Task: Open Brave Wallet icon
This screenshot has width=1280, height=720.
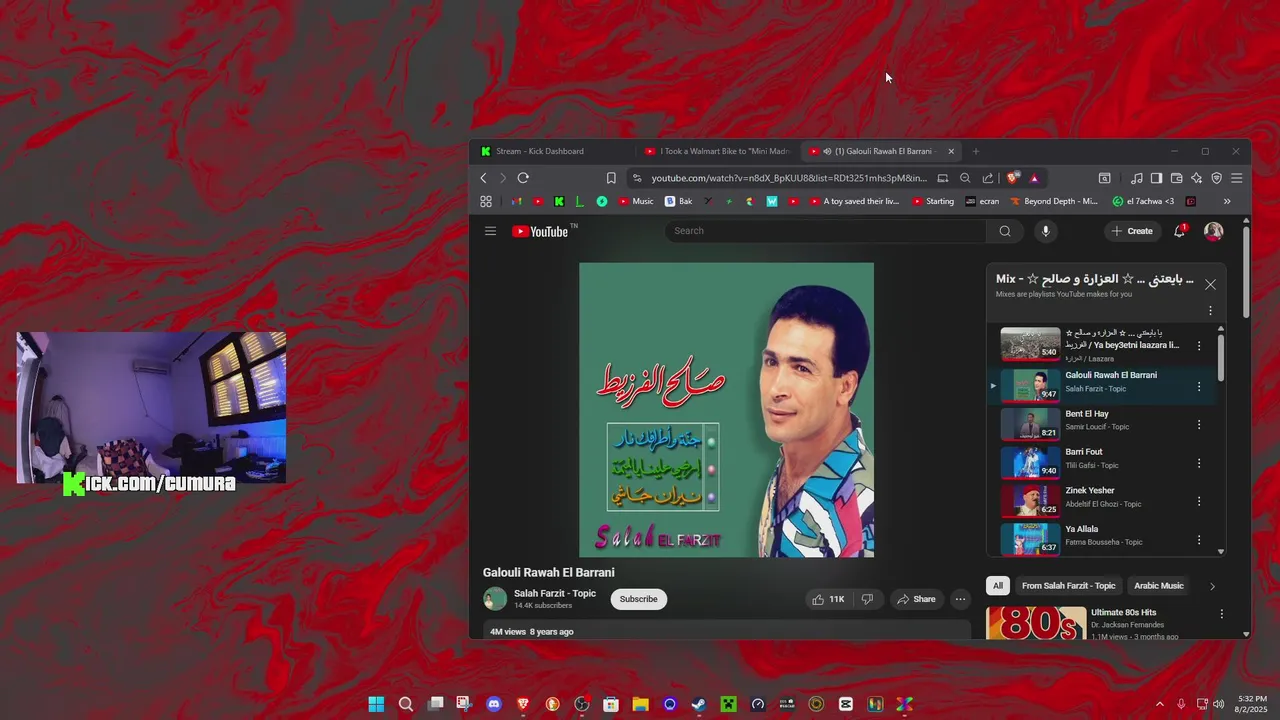Action: (x=1176, y=178)
